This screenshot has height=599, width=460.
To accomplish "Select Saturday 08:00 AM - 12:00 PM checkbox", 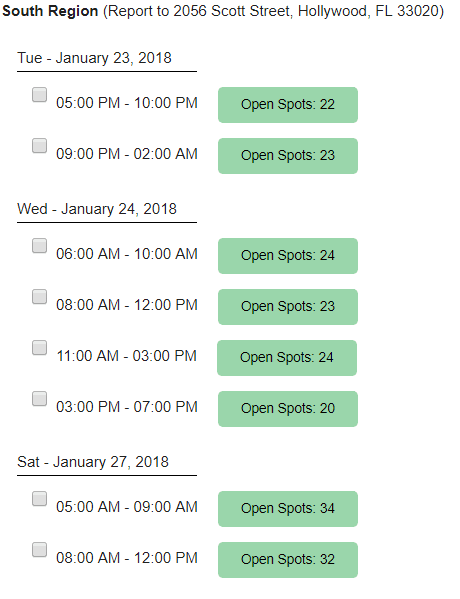I will click(x=39, y=550).
